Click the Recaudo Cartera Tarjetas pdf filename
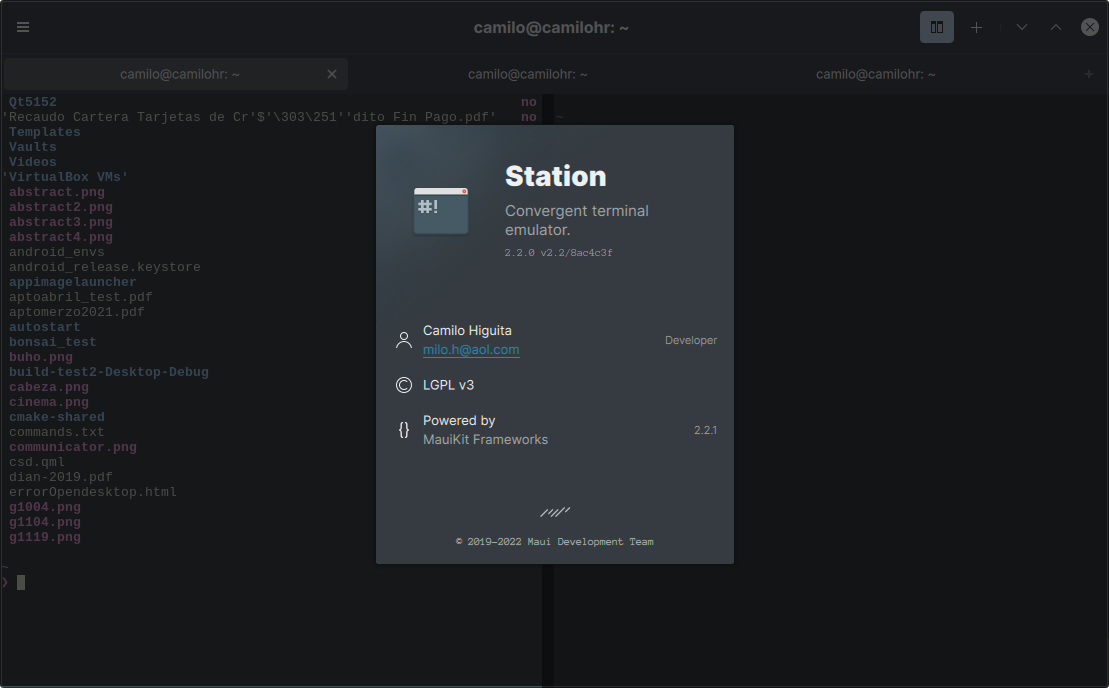This screenshot has height=688, width=1109. pos(249,117)
